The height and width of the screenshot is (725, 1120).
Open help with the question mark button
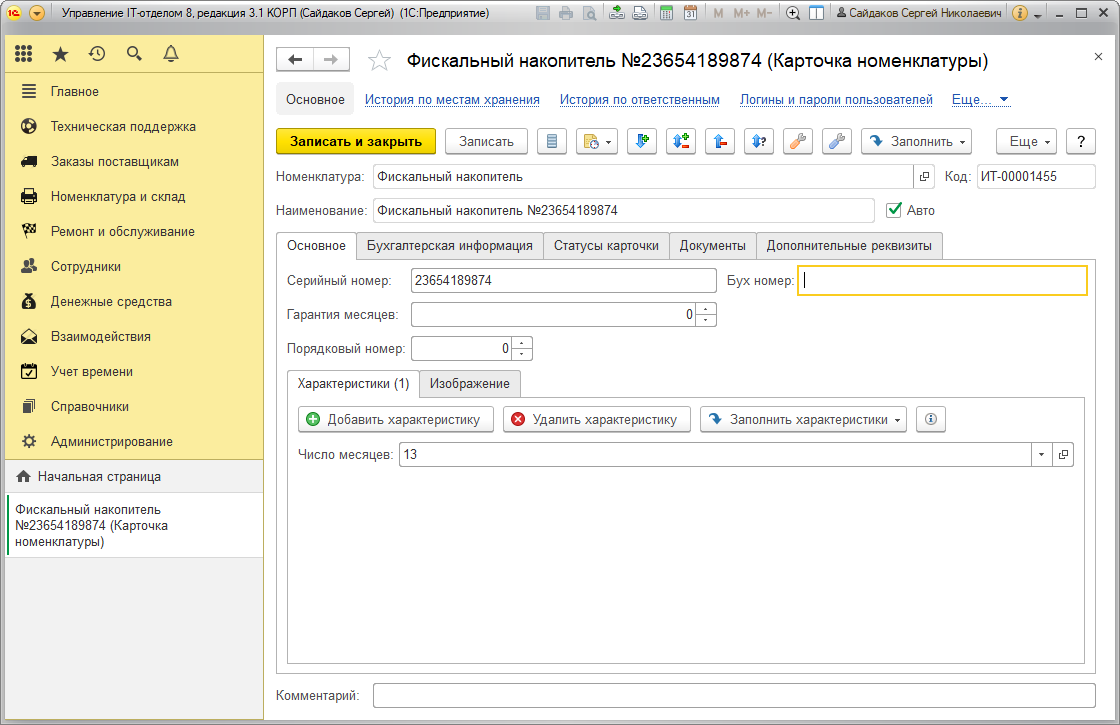point(1081,141)
